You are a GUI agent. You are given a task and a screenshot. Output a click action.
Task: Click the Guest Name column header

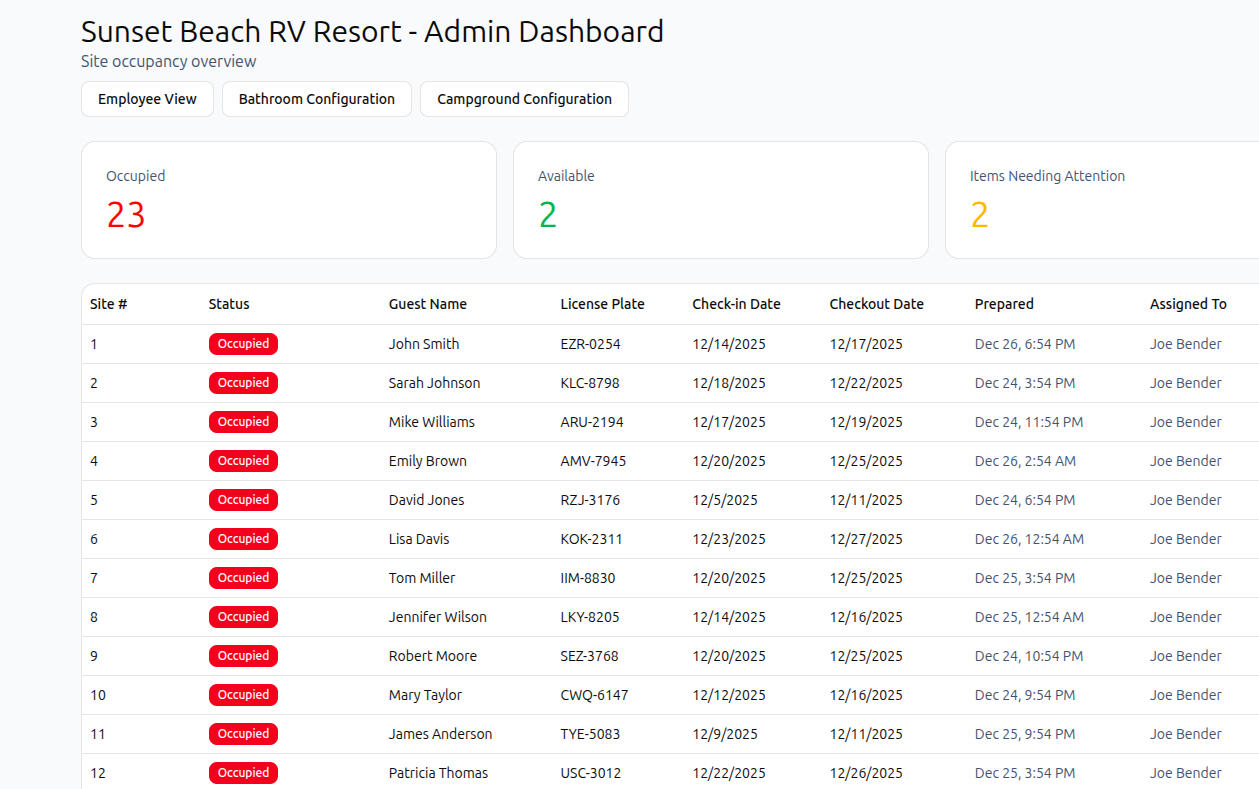click(427, 304)
